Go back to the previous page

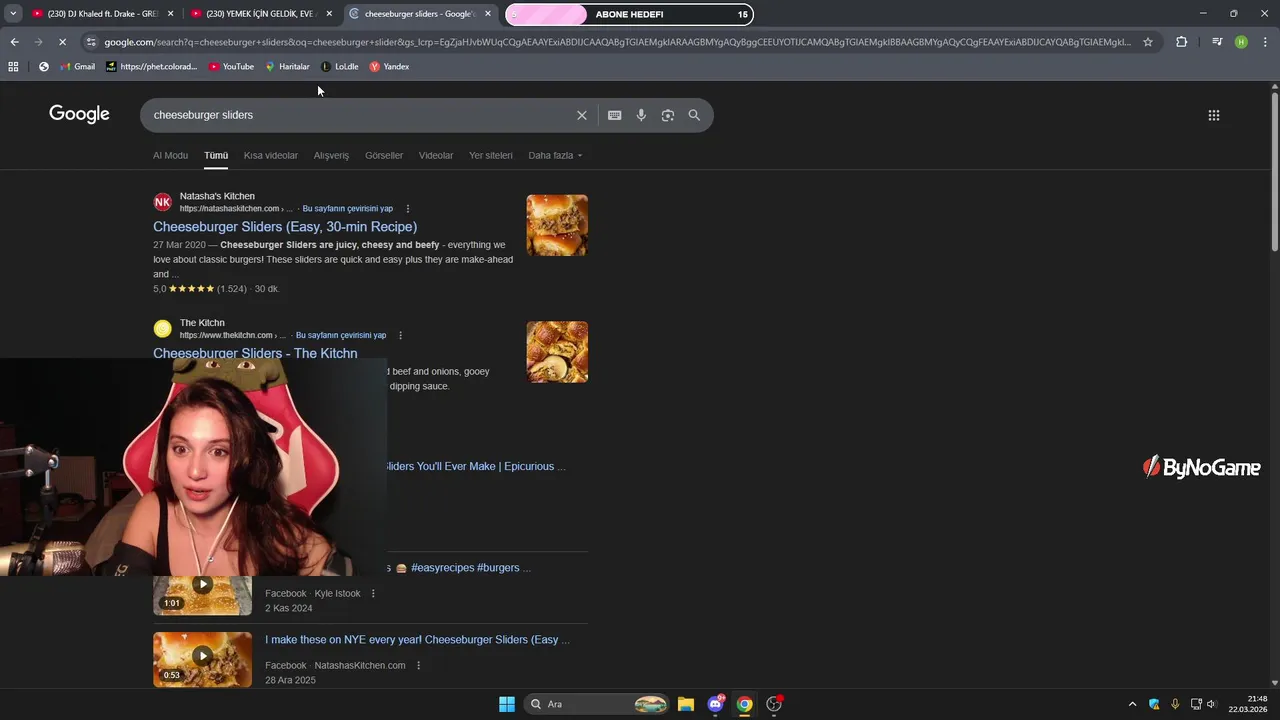click(14, 42)
